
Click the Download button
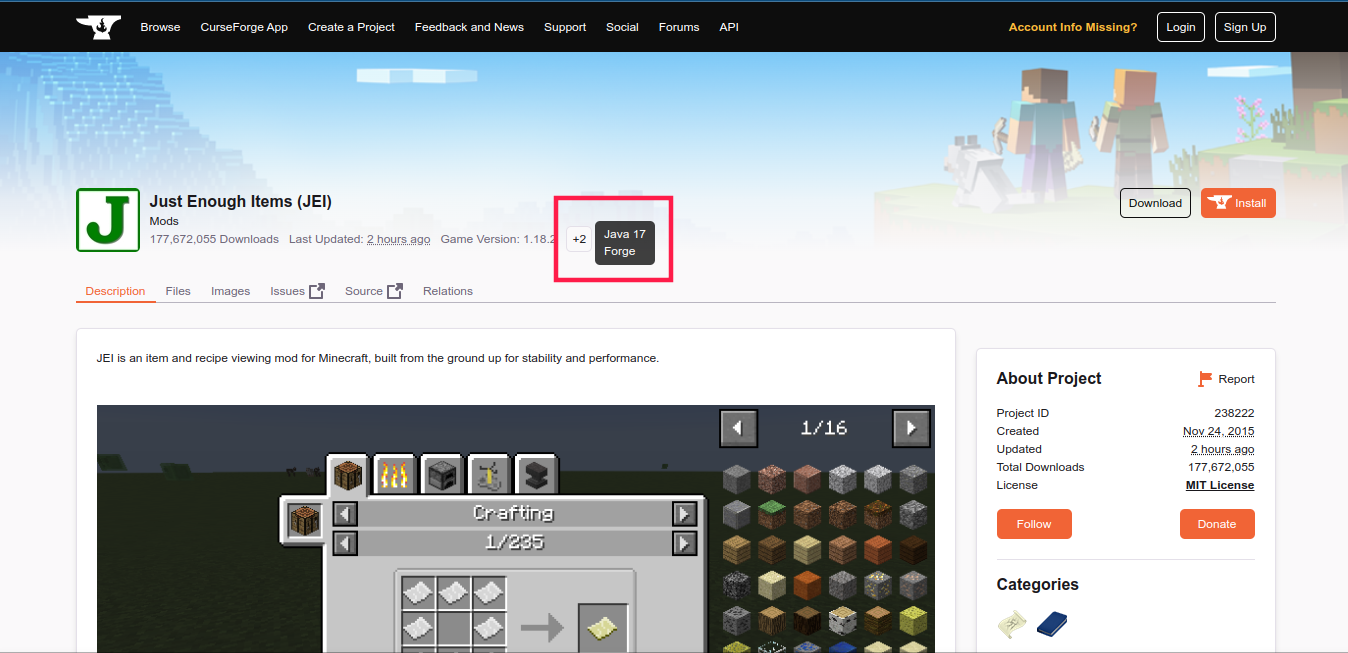[1155, 203]
